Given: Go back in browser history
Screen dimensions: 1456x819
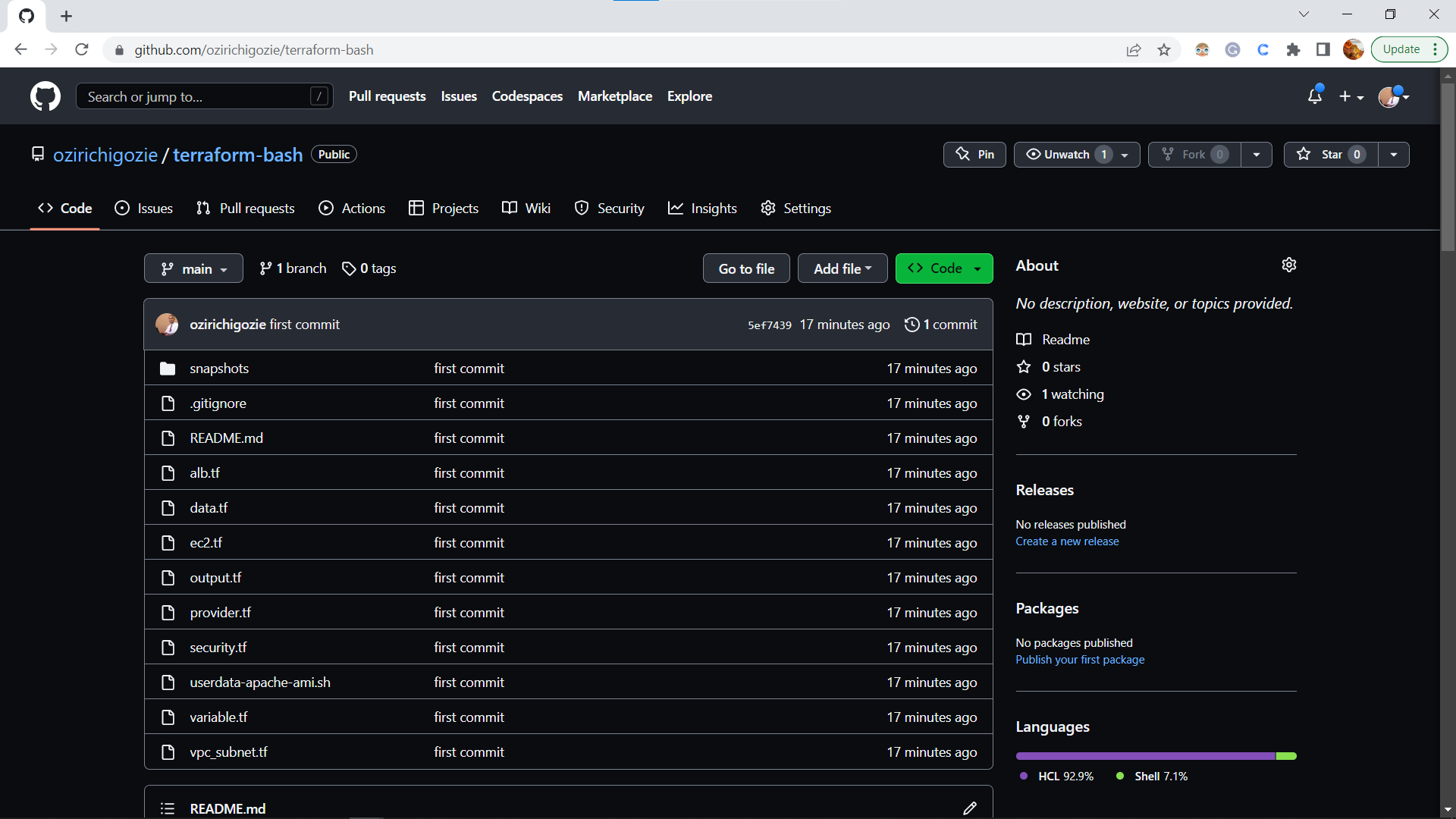Looking at the screenshot, I should (x=21, y=50).
